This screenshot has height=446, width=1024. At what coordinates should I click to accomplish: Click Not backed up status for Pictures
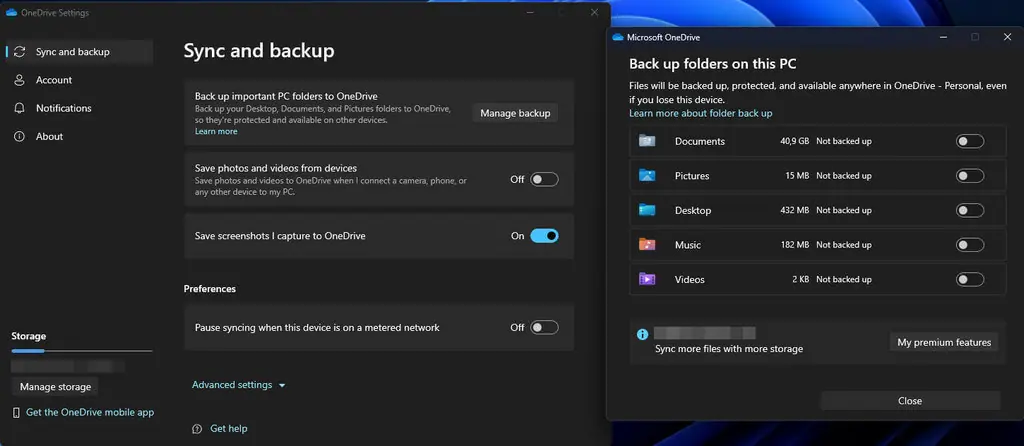click(844, 176)
